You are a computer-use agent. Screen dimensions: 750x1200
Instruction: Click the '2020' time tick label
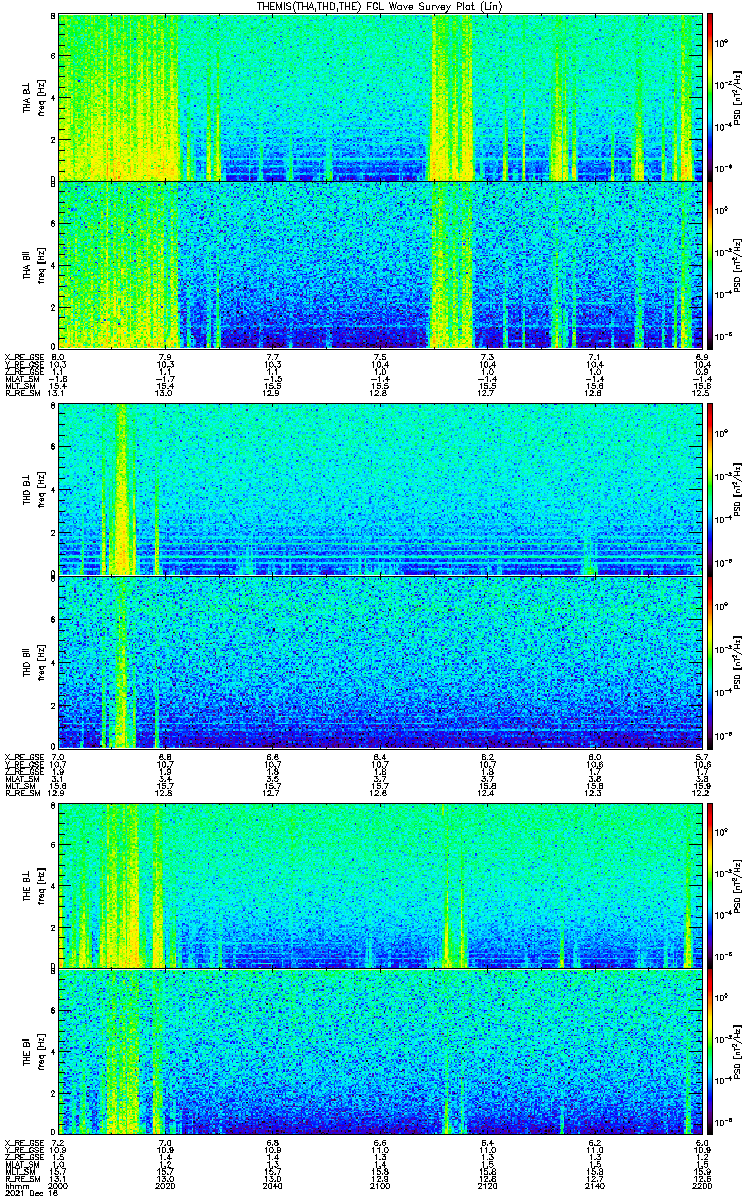point(165,1185)
